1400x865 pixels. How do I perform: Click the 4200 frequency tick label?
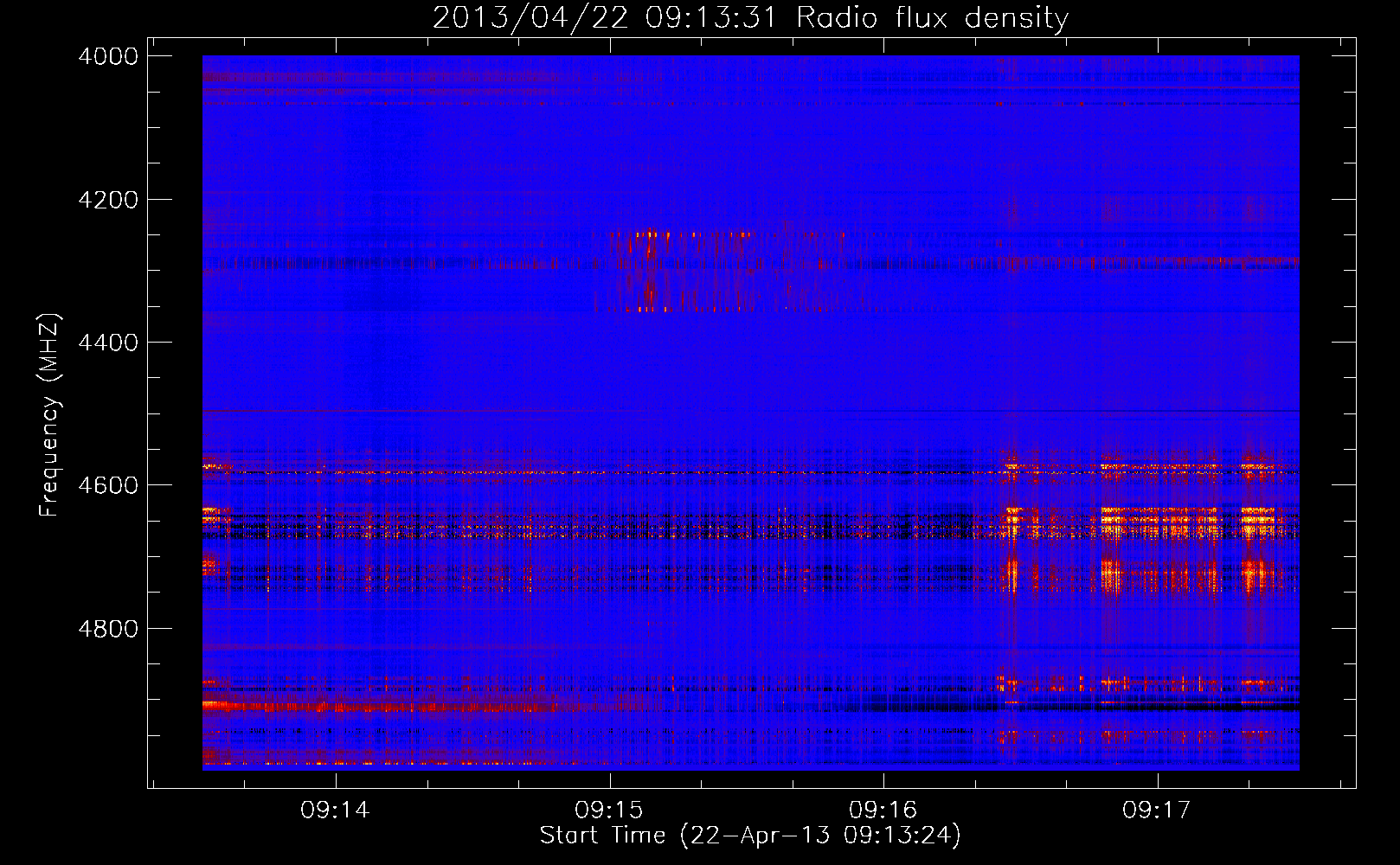(x=108, y=200)
